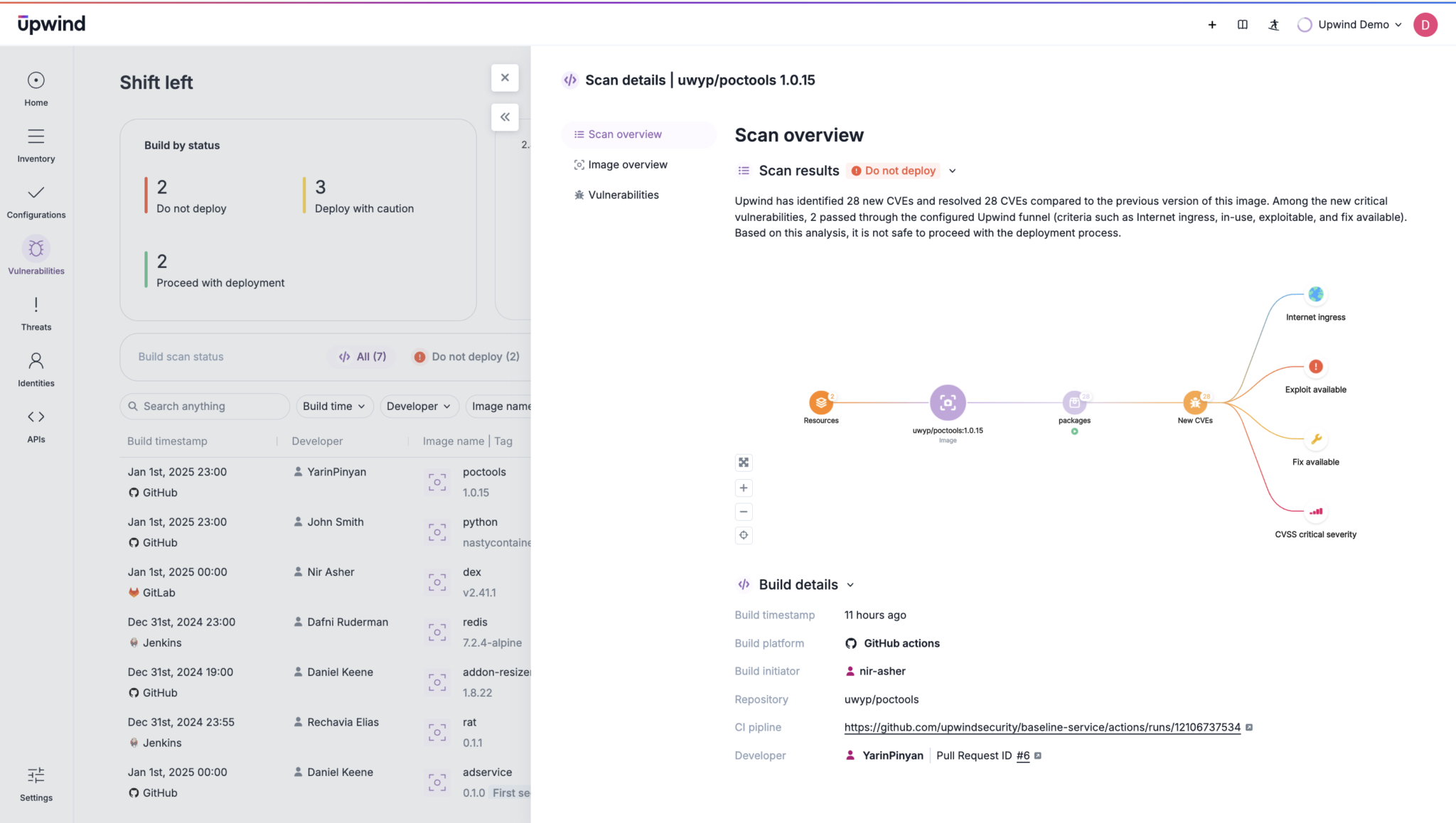This screenshot has width=1456, height=823.
Task: Open the Threats sidebar section
Action: coord(36,313)
